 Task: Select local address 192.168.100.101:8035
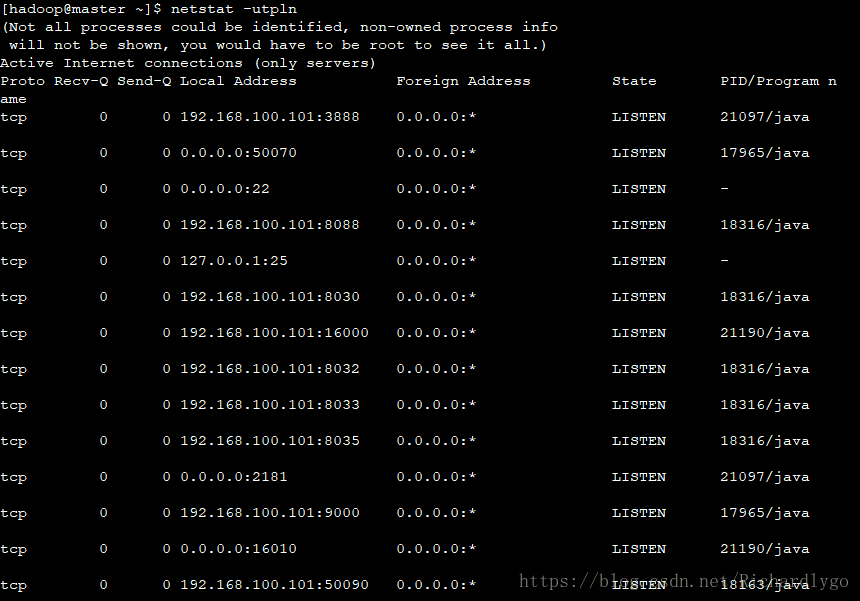click(x=270, y=441)
